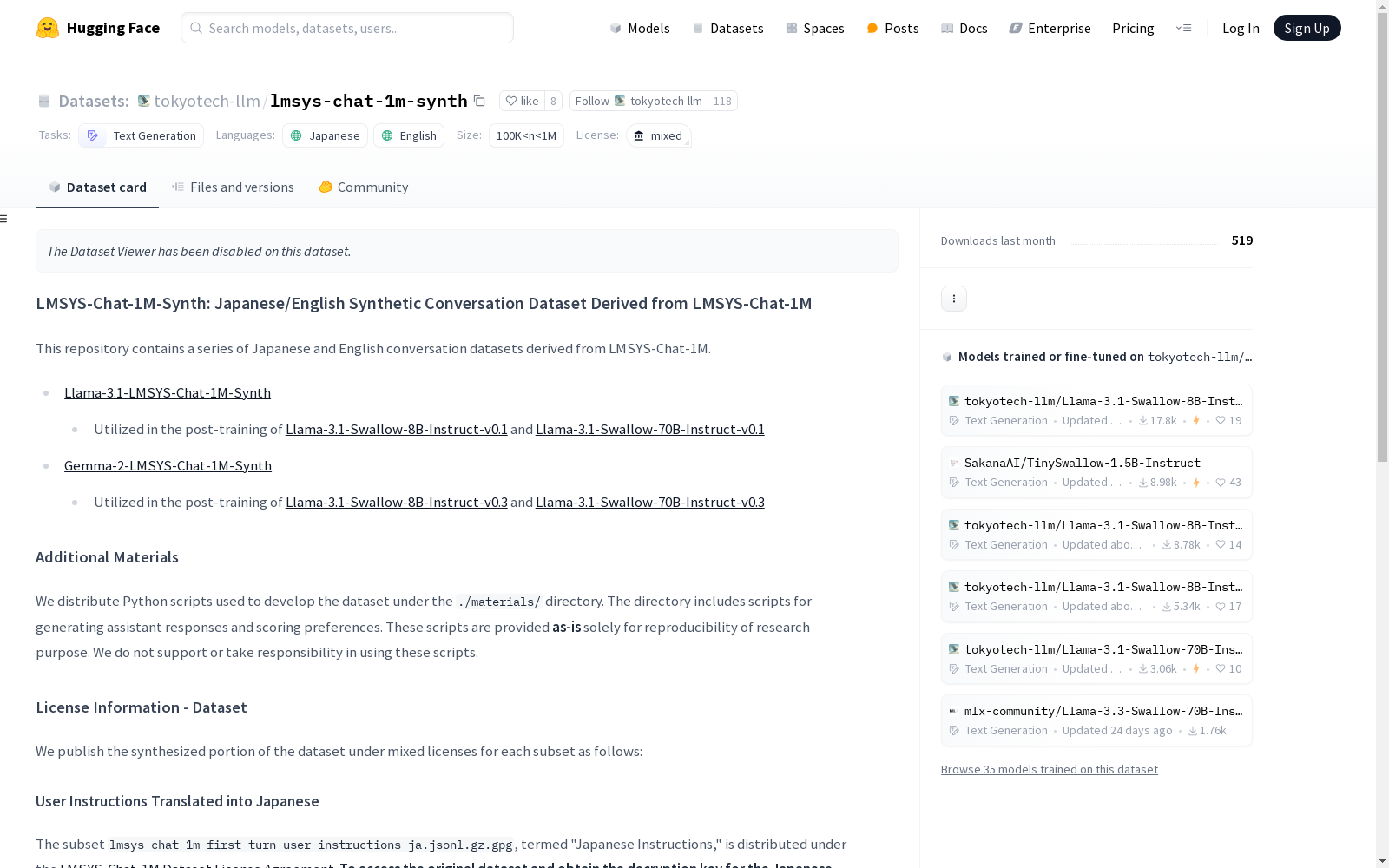Viewport: 1389px width, 868px height.
Task: Click lightning icon on SakanaAI TinySwallow card
Action: pyautogui.click(x=1196, y=483)
